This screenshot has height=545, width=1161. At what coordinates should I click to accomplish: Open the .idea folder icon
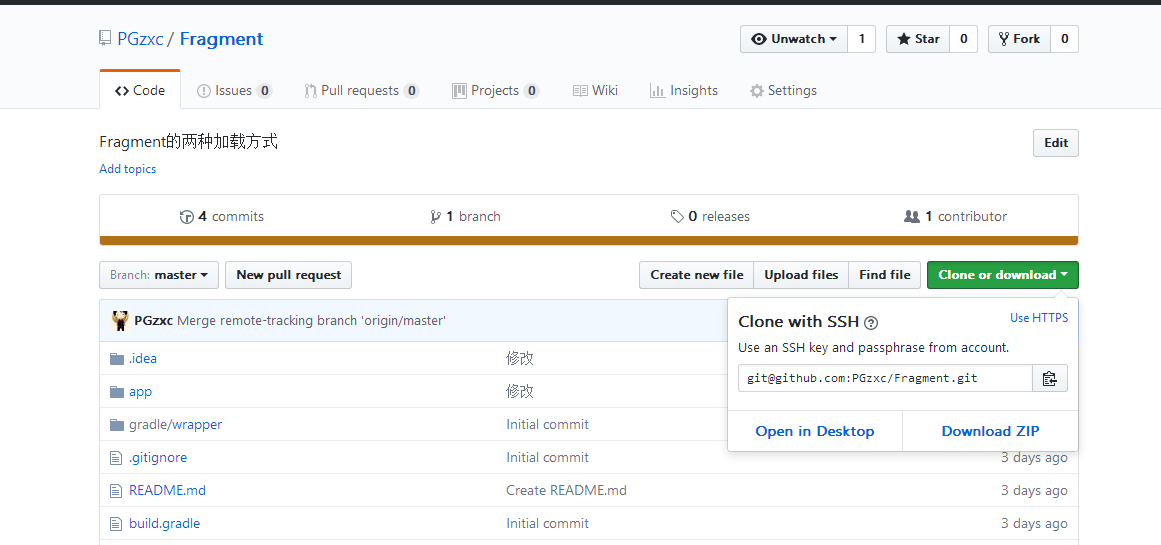click(117, 358)
